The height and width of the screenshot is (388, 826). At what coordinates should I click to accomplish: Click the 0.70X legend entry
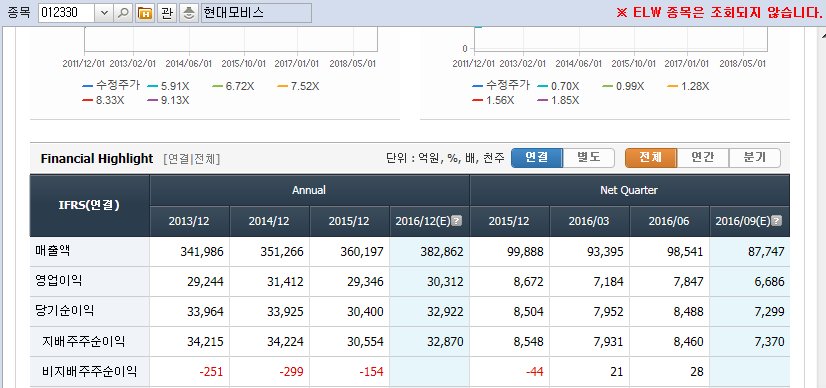point(558,86)
